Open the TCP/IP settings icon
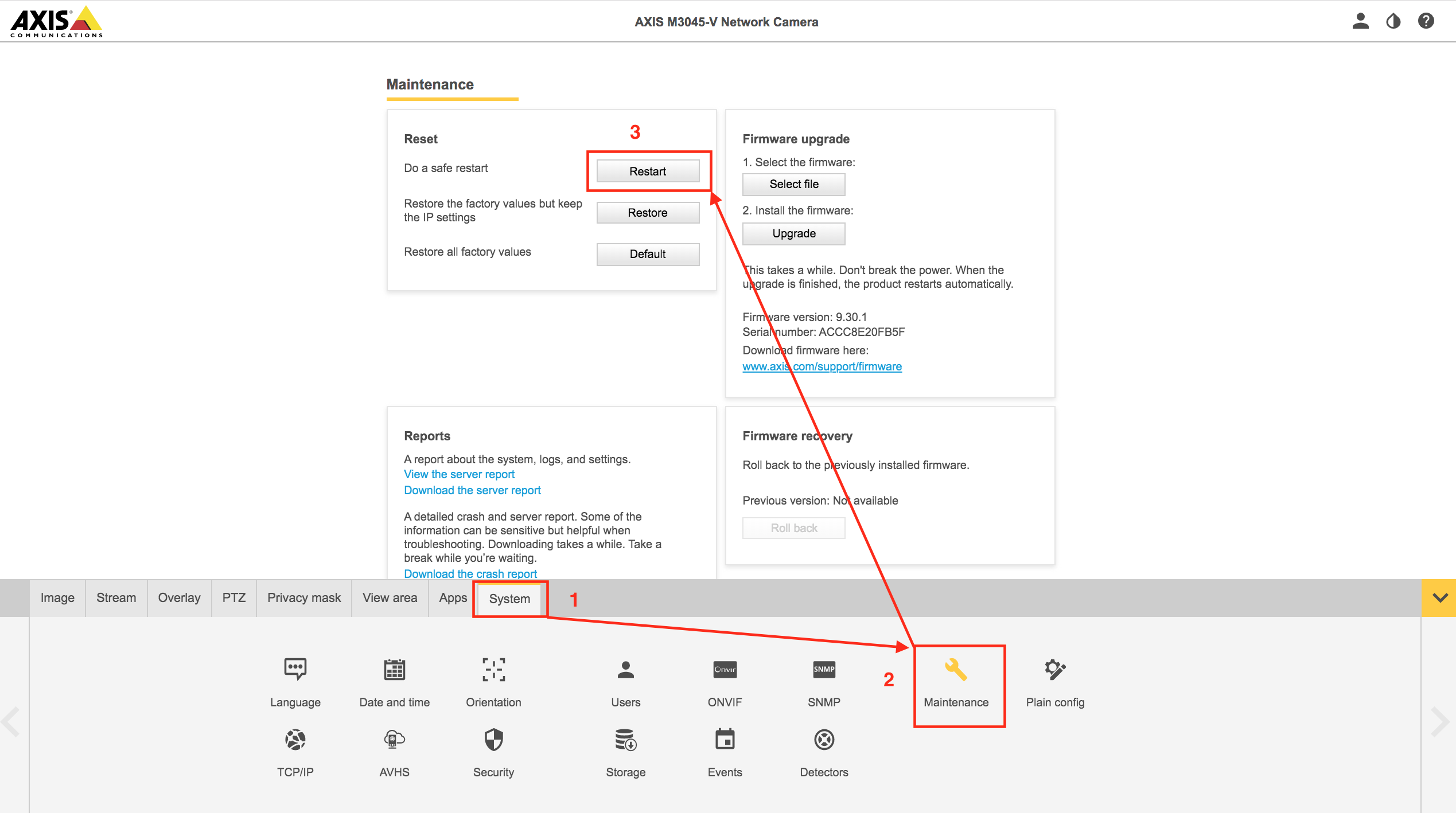Screen dimensions: 1456x813 point(295,740)
